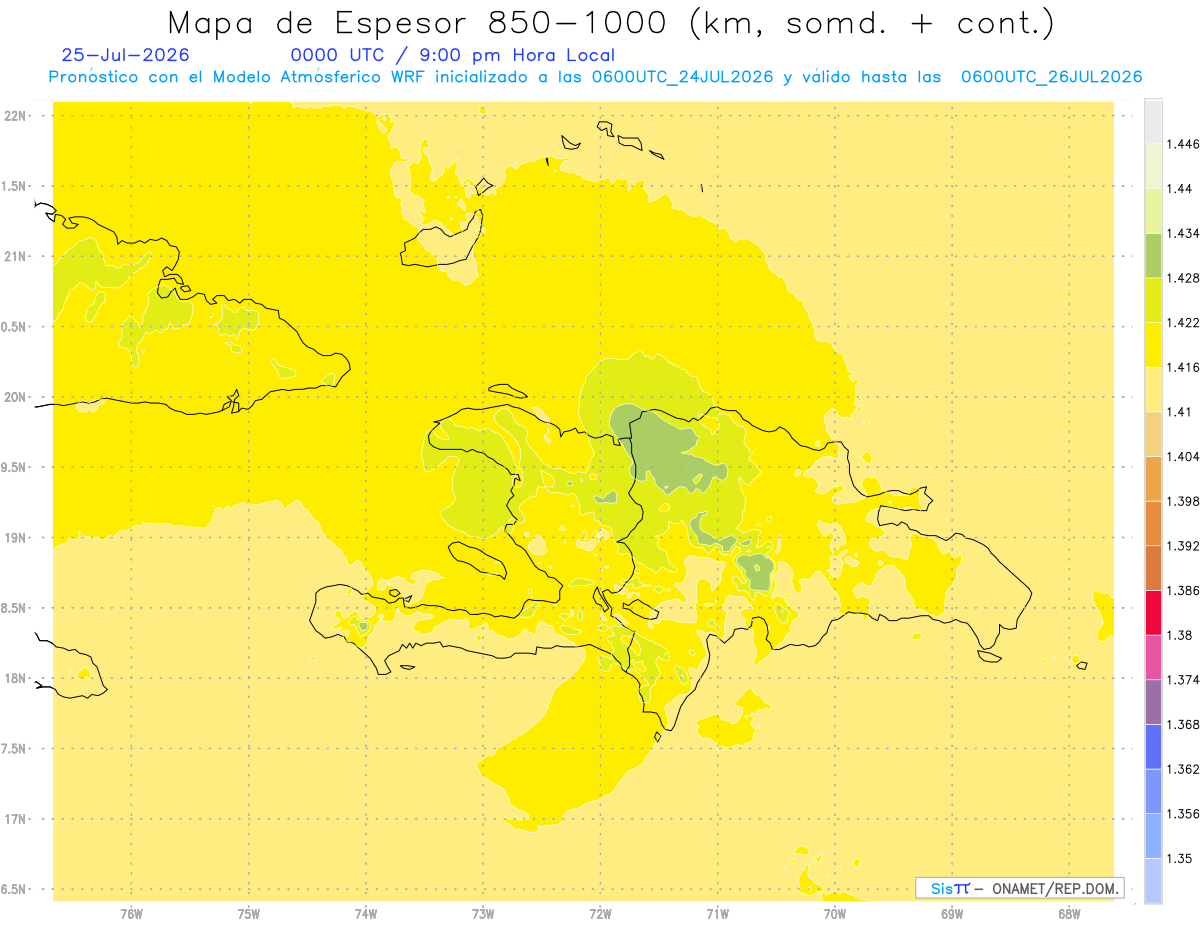Pick the '1.446' colorbar value
The image size is (1200, 927).
(1184, 144)
